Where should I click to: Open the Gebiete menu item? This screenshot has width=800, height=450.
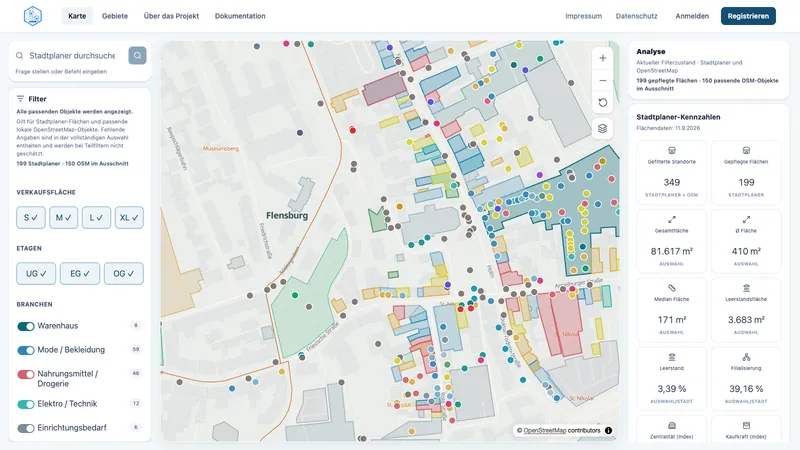click(115, 16)
